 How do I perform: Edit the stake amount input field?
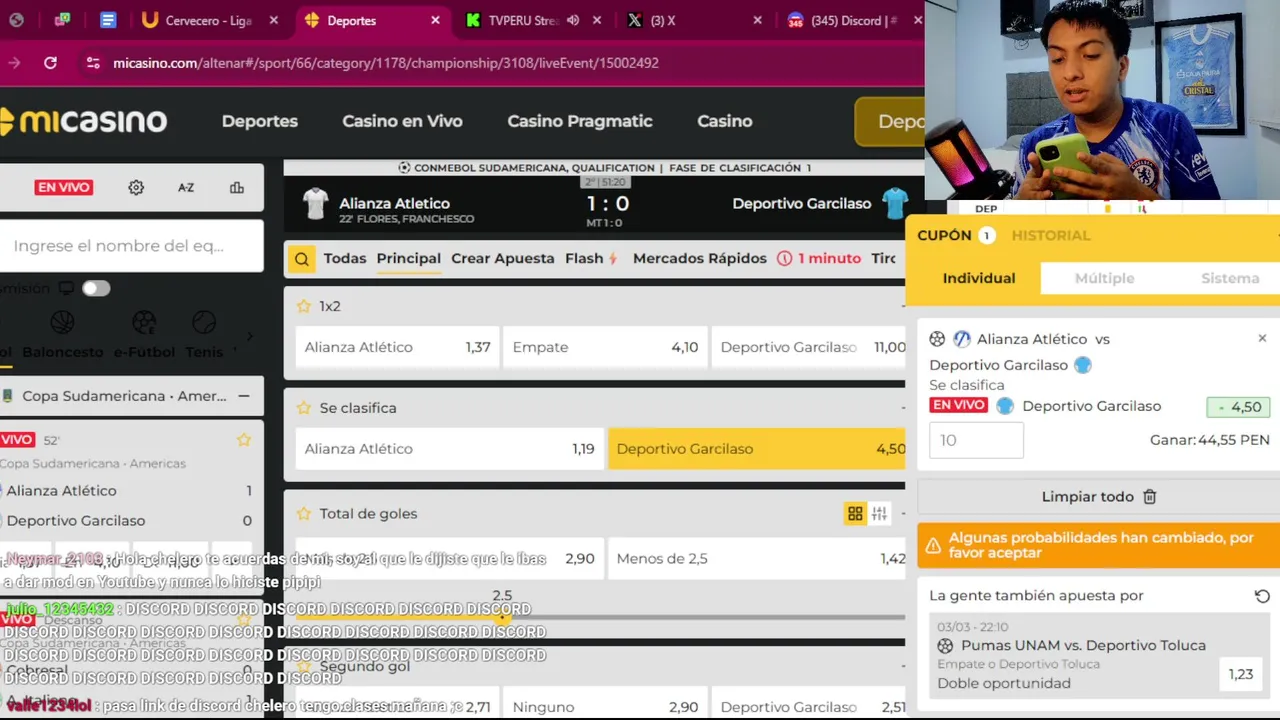[x=976, y=440]
